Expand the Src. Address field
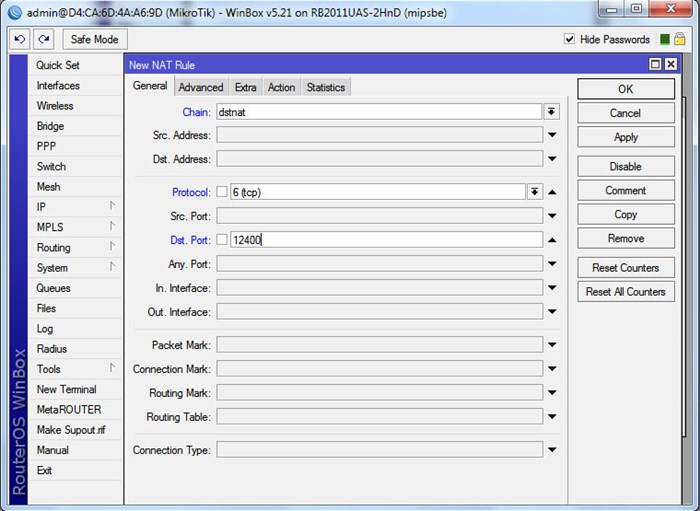The image size is (700, 511). tap(552, 135)
